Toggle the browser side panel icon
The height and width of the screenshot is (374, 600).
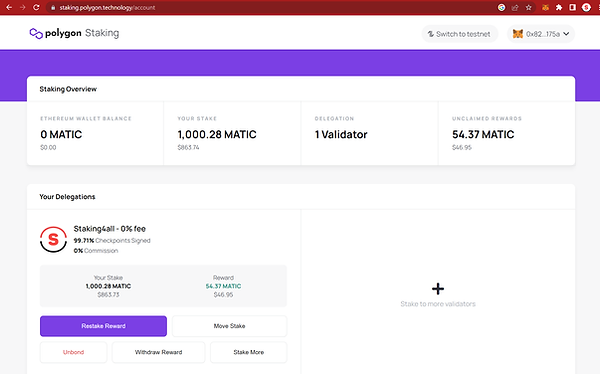(572, 7)
